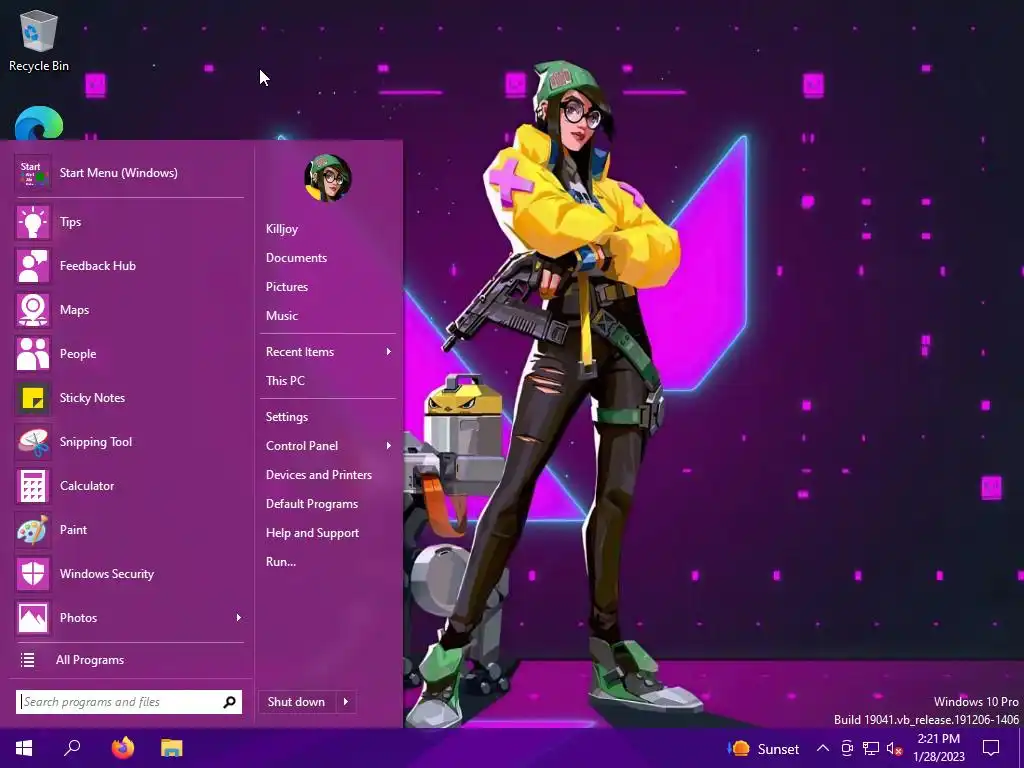The image size is (1024, 768).
Task: Open the Photos app icon
Action: (33, 618)
